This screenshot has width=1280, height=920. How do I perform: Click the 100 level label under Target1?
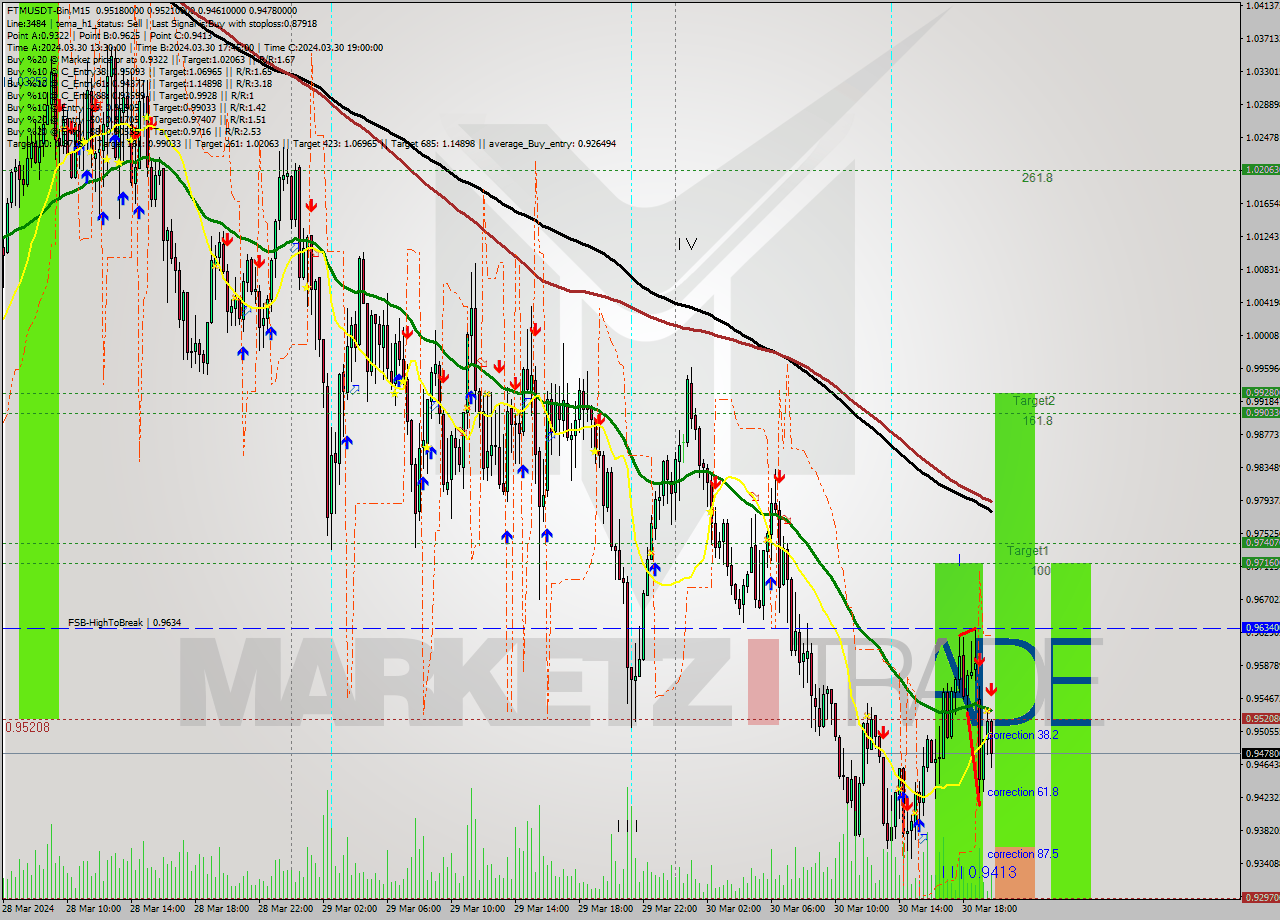click(x=1041, y=570)
